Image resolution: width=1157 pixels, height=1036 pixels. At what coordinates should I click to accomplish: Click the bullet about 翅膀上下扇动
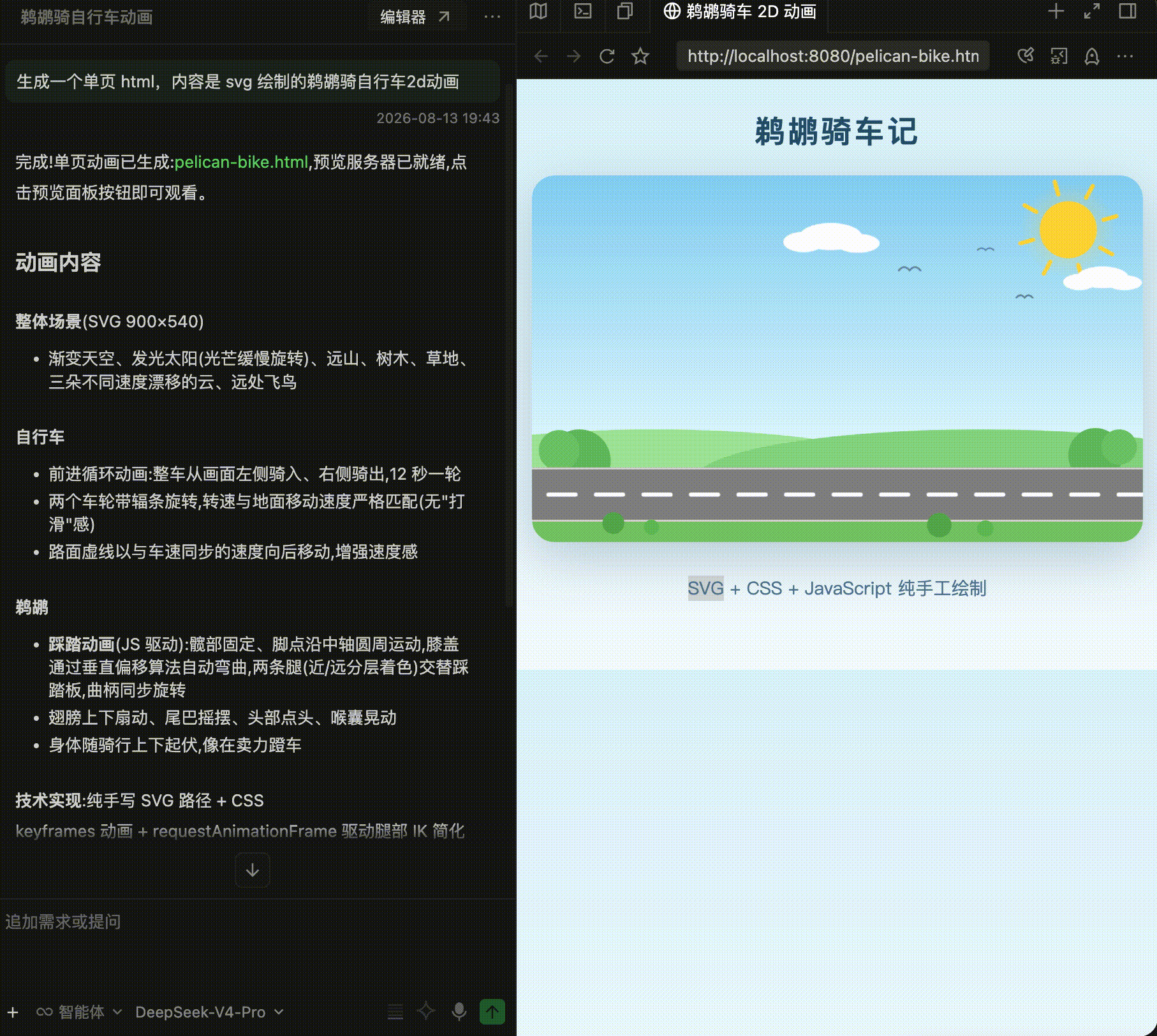click(x=223, y=718)
